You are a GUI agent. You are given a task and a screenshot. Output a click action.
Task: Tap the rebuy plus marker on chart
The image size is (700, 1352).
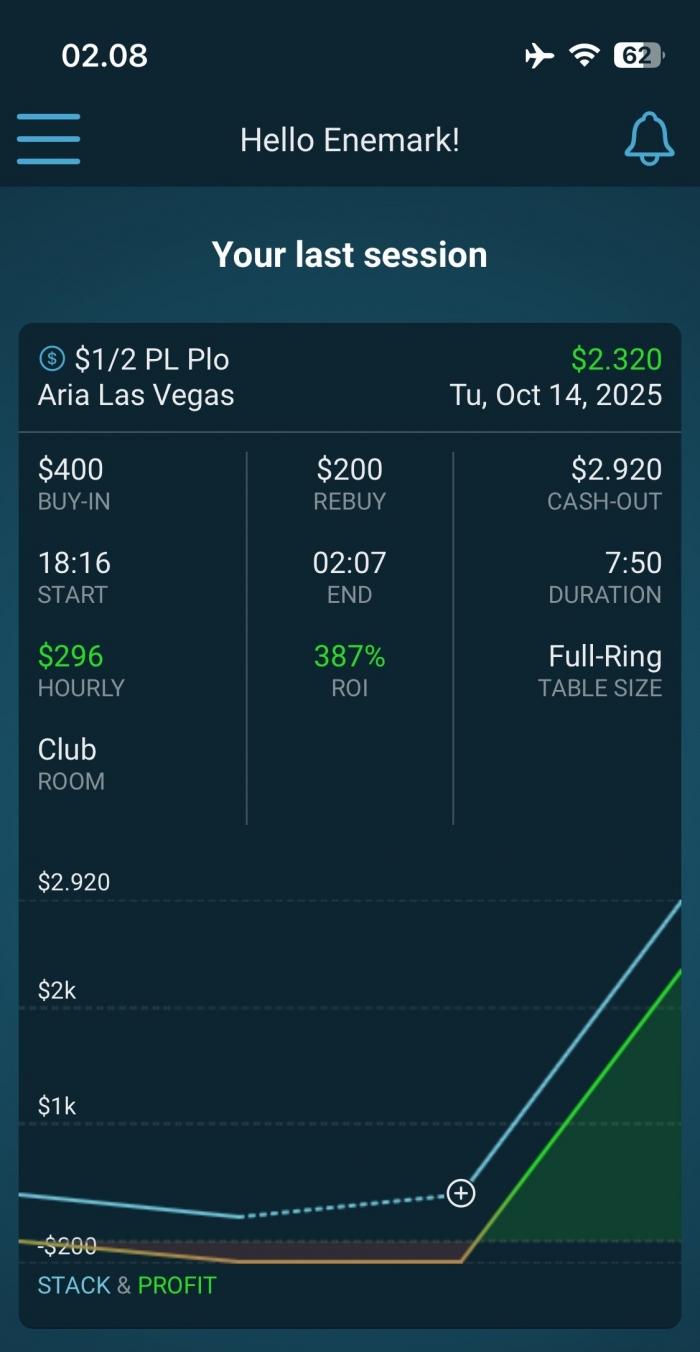coord(460,1193)
